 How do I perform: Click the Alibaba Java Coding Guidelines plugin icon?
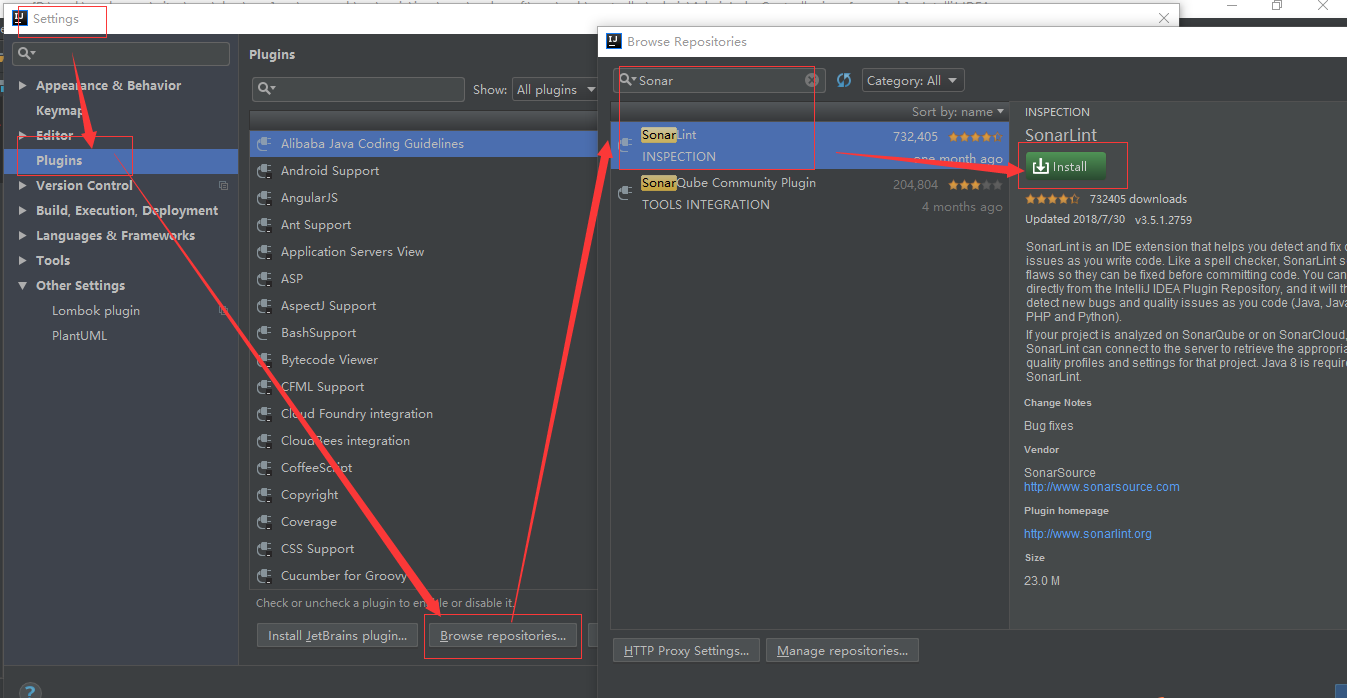(x=265, y=144)
